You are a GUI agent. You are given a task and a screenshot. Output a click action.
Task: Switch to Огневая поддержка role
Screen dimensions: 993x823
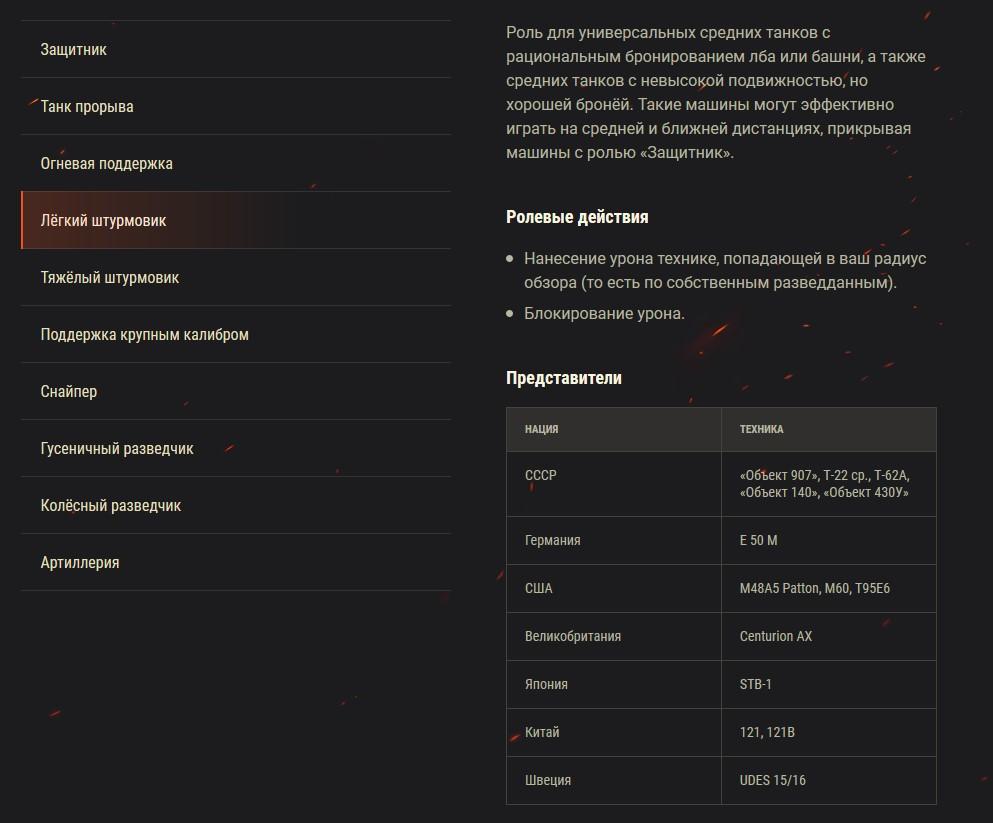tap(106, 163)
